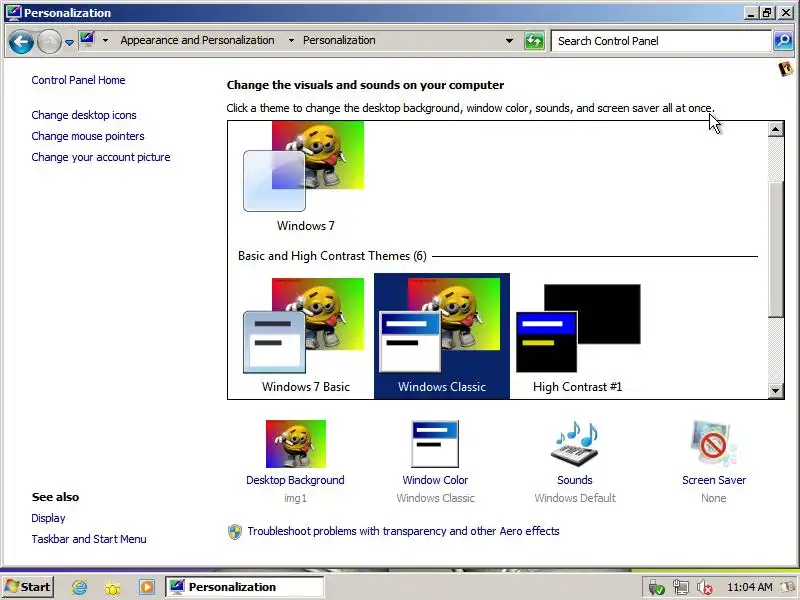
Task: Go back with the blue Back arrow
Action: pyautogui.click(x=21, y=41)
